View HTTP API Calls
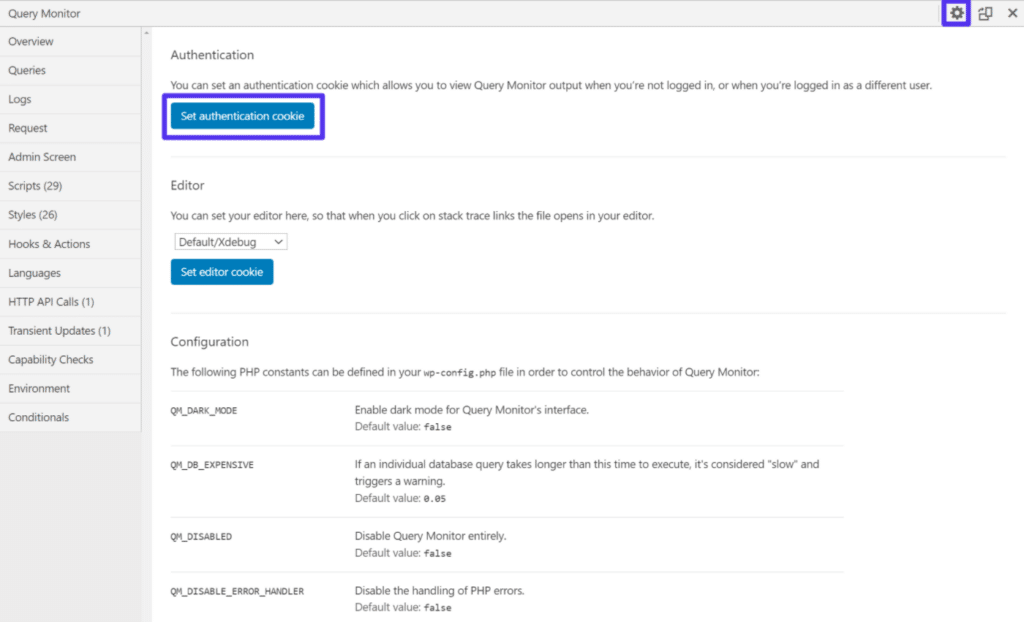This screenshot has width=1024, height=622. [52, 301]
